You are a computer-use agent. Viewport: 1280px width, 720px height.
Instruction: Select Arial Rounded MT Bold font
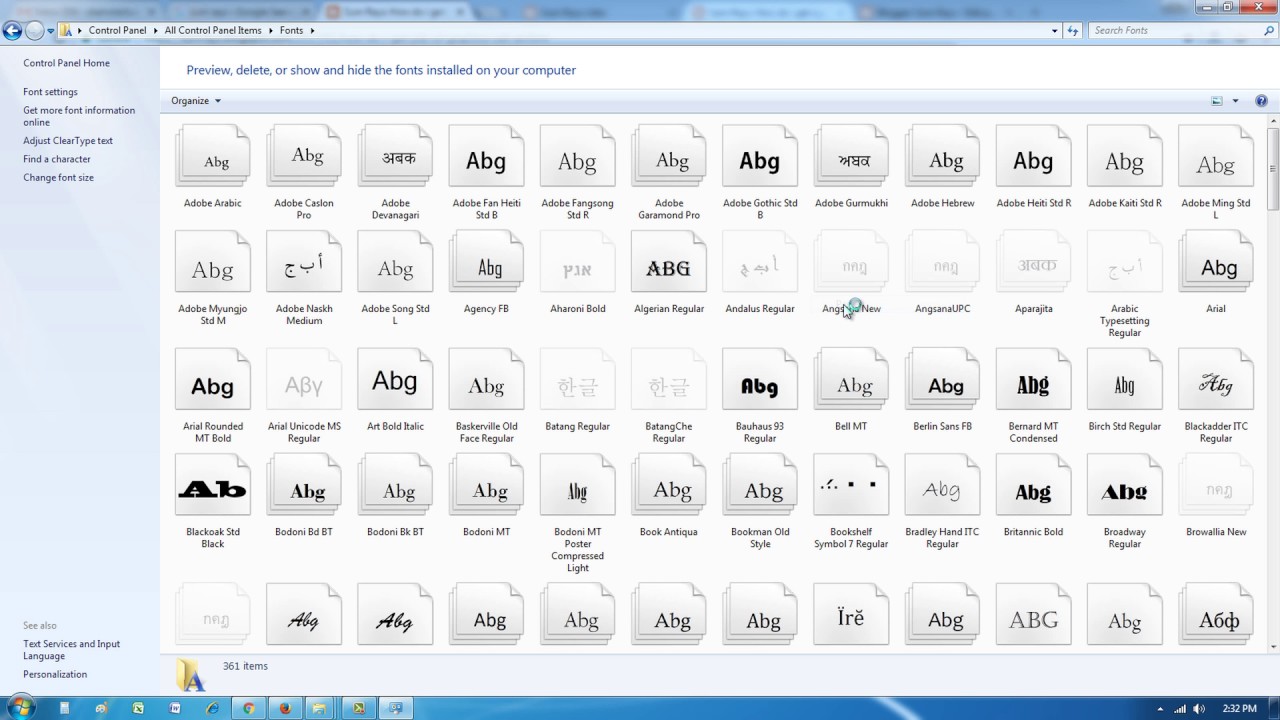[213, 381]
